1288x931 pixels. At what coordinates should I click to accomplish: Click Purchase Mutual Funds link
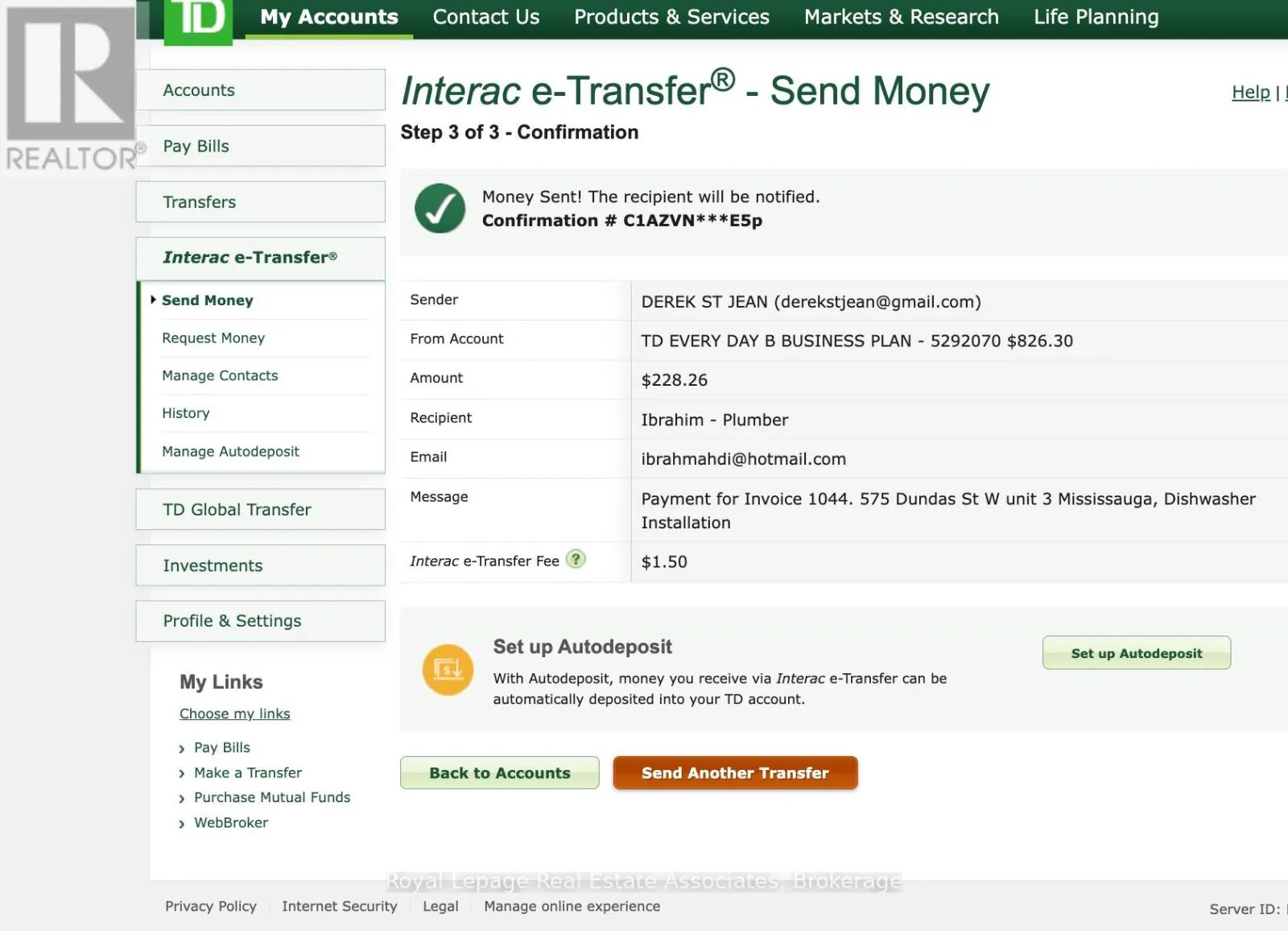pos(272,797)
